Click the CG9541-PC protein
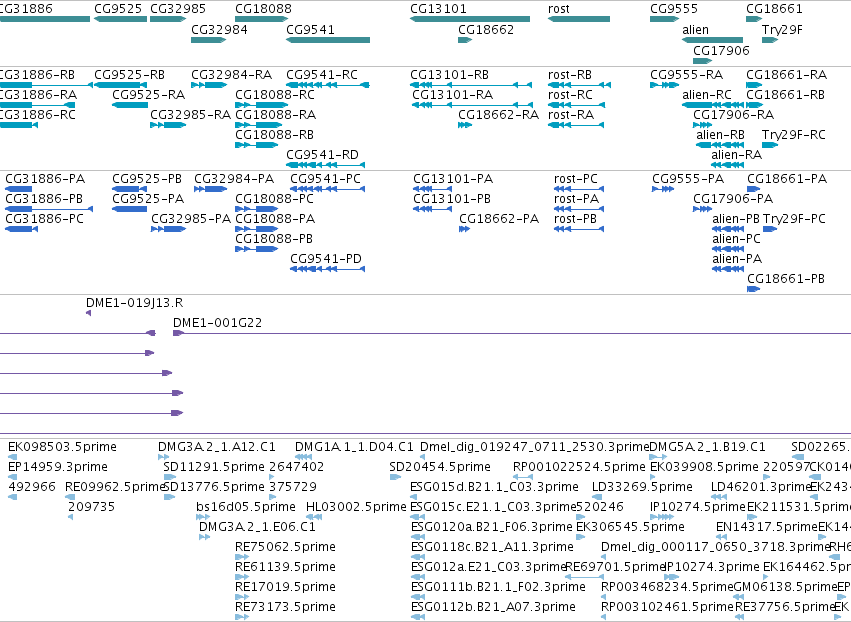This screenshot has height=622, width=851. click(328, 189)
